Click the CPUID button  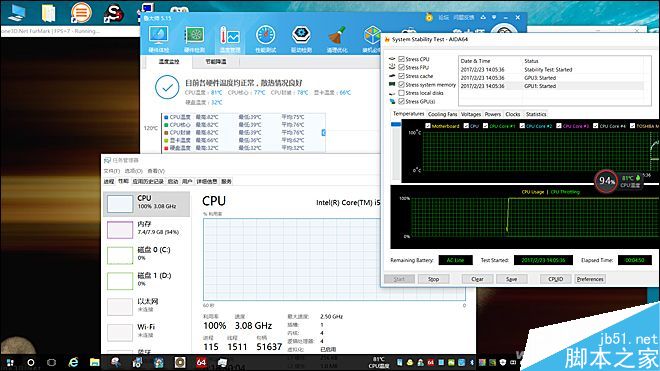click(556, 279)
